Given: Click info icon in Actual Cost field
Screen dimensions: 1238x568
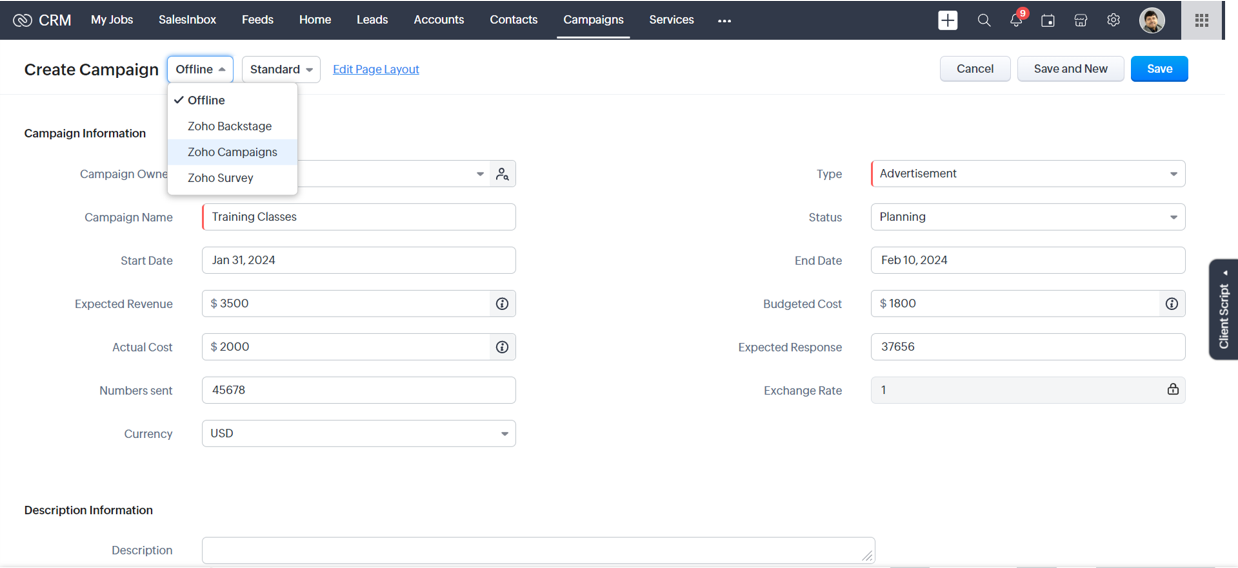Looking at the screenshot, I should coord(502,347).
